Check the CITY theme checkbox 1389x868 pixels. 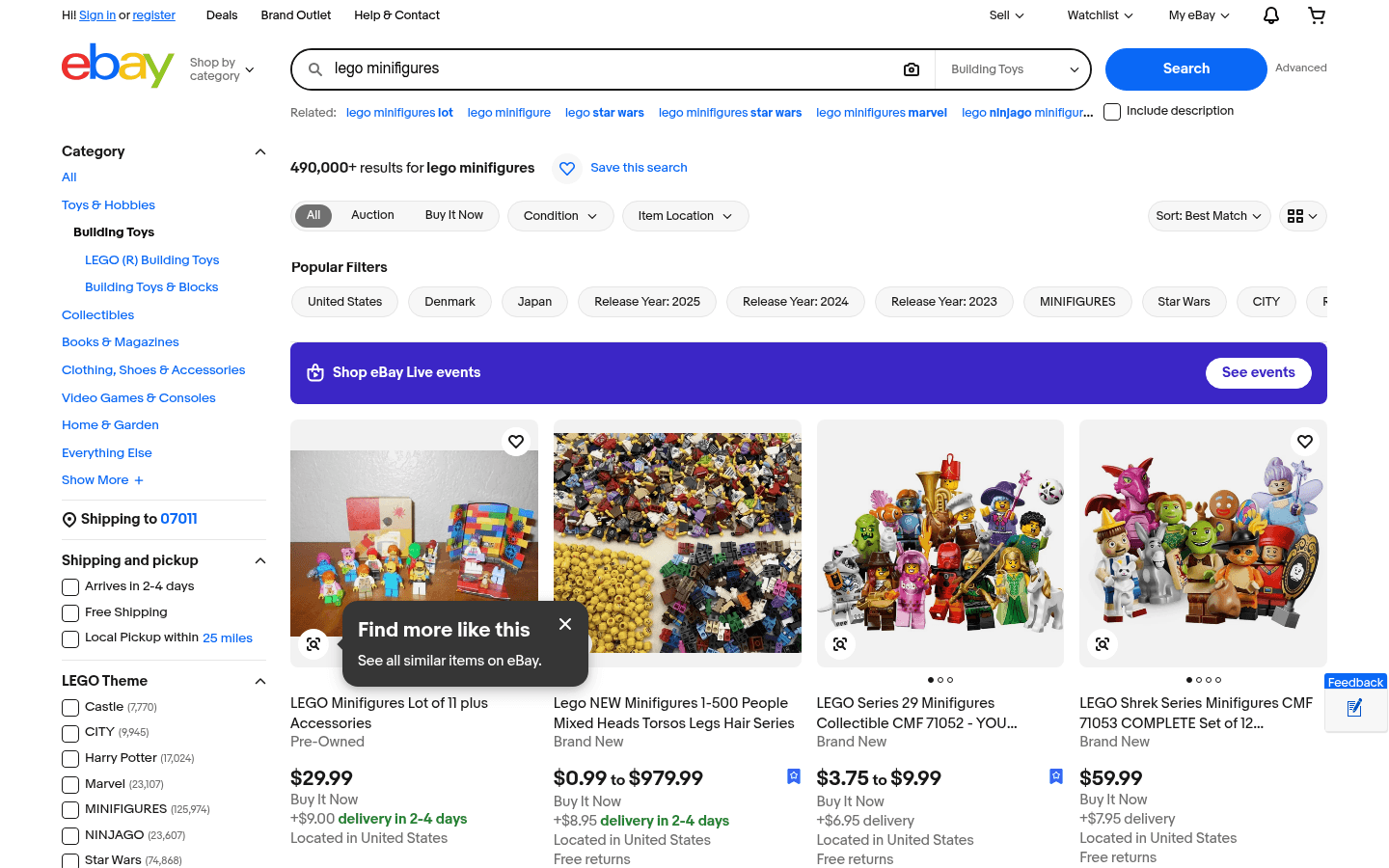tap(70, 733)
